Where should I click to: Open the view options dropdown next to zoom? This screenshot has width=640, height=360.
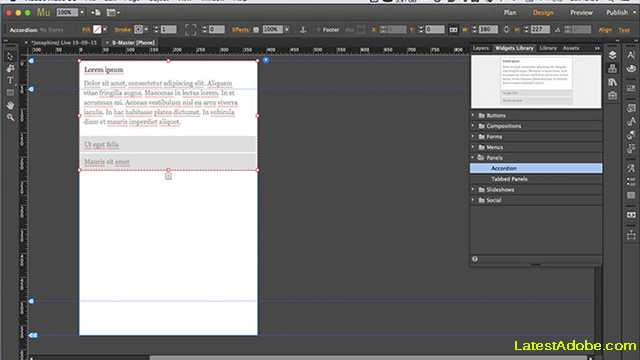pyautogui.click(x=96, y=13)
